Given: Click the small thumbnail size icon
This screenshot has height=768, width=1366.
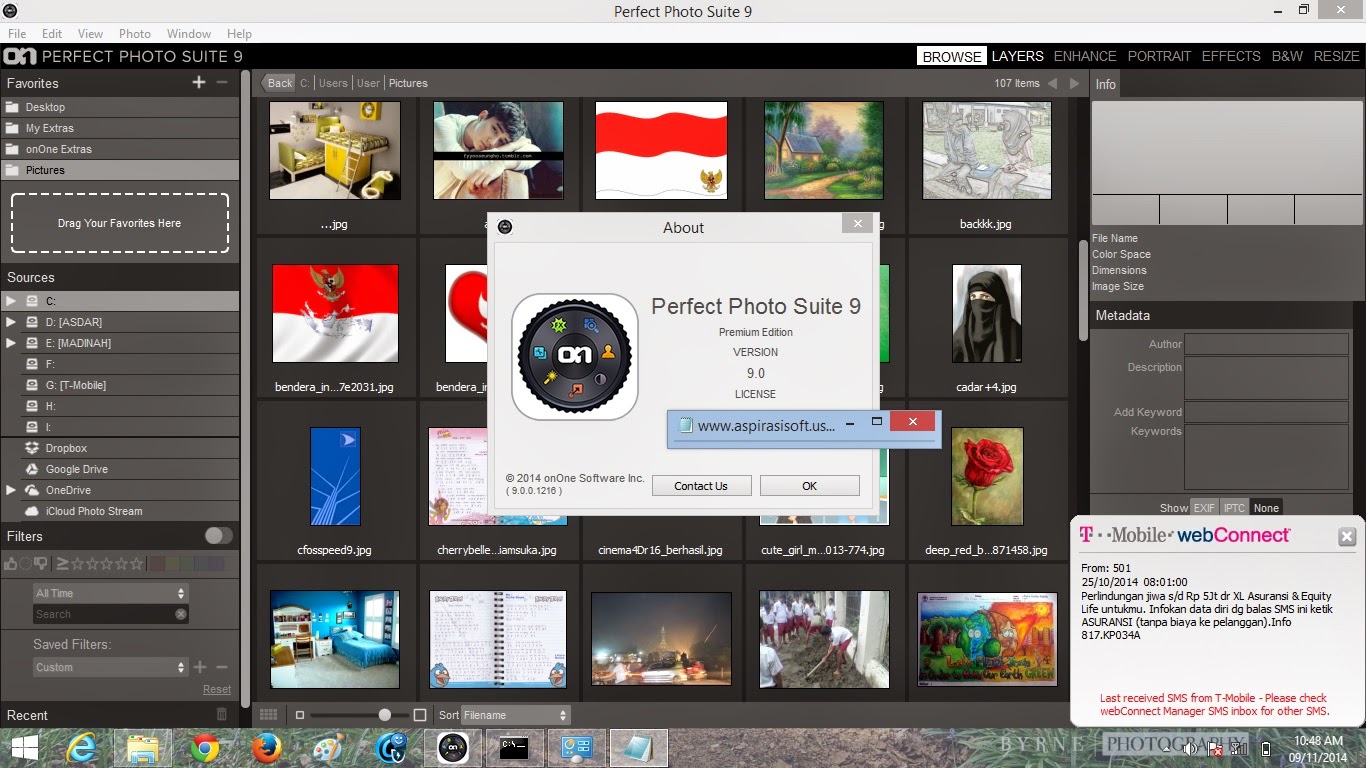Looking at the screenshot, I should [300, 715].
